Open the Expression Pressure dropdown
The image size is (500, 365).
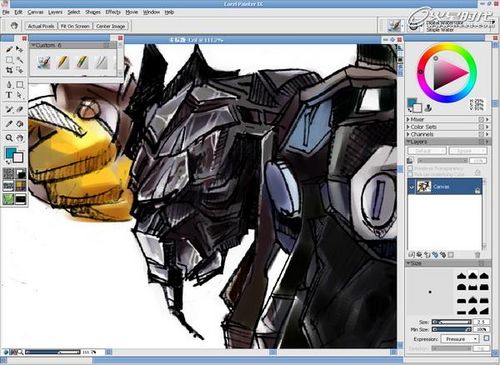click(x=460, y=339)
